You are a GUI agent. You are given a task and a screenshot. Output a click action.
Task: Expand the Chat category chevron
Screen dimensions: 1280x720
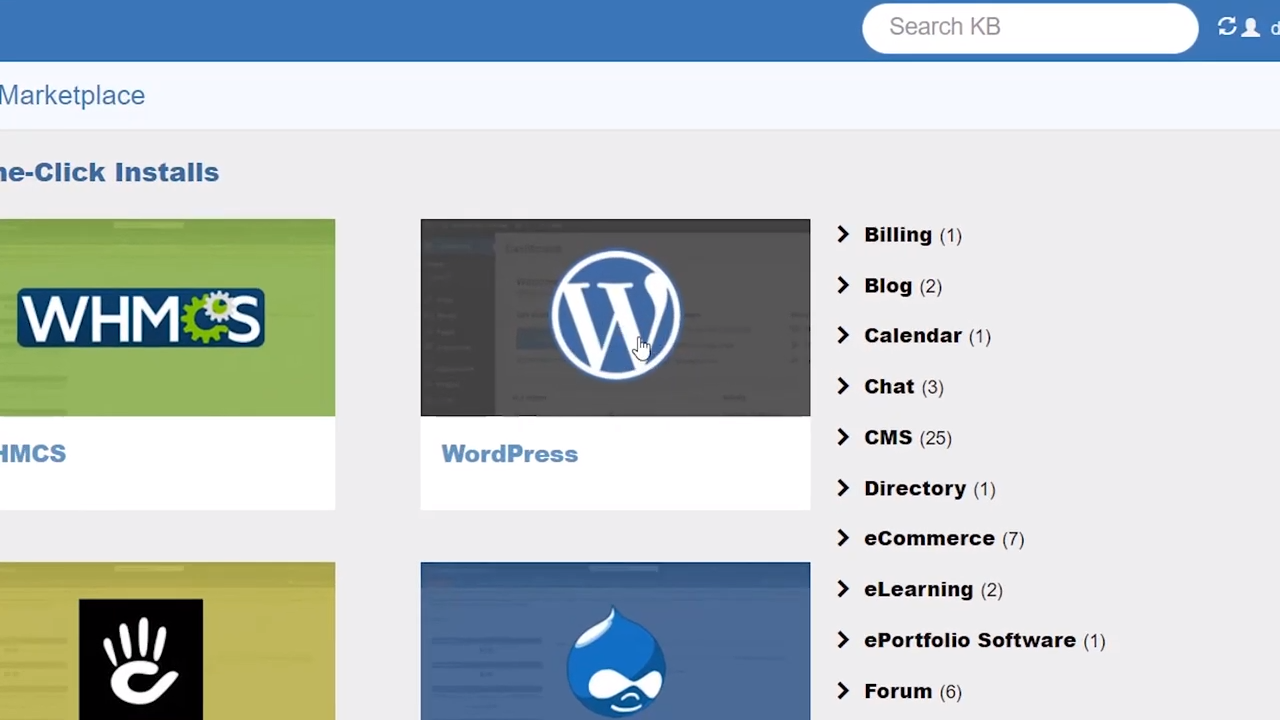point(843,386)
